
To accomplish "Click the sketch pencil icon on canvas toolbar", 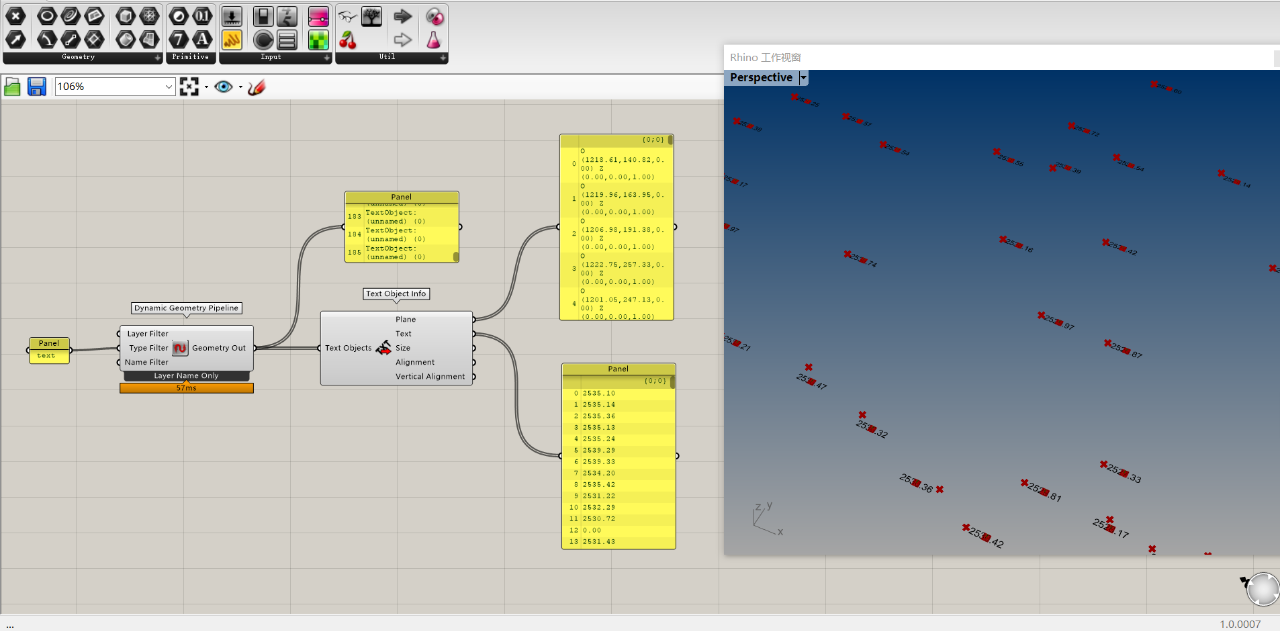I will click(256, 87).
